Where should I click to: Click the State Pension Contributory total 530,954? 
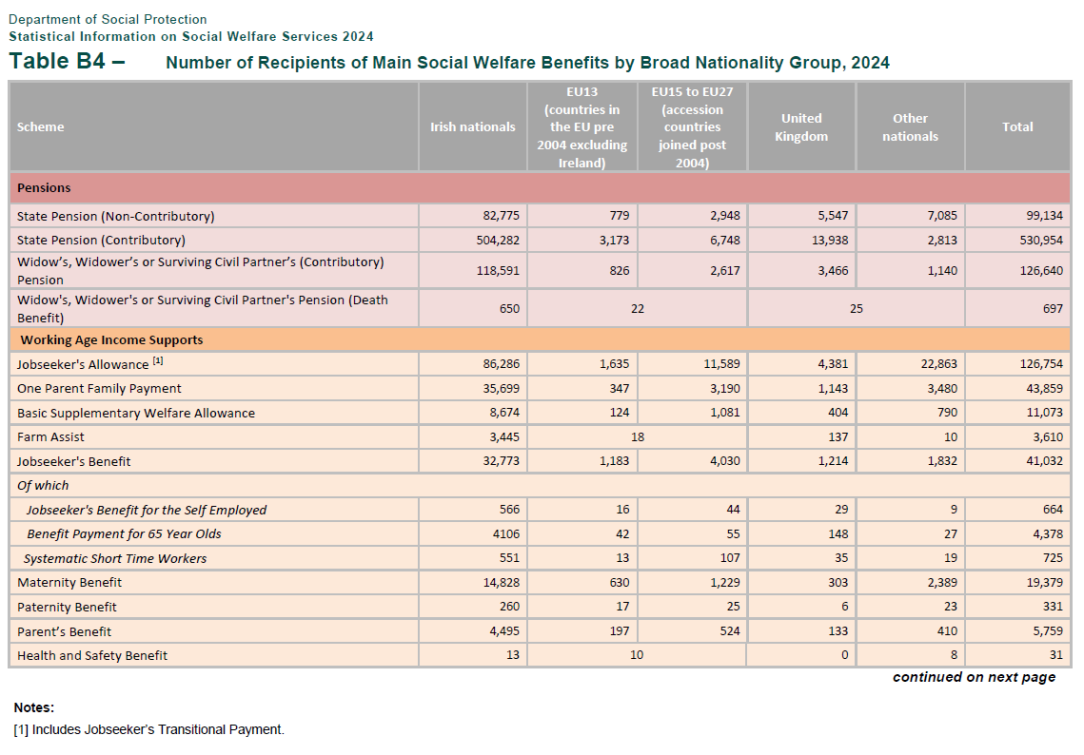(1040, 240)
